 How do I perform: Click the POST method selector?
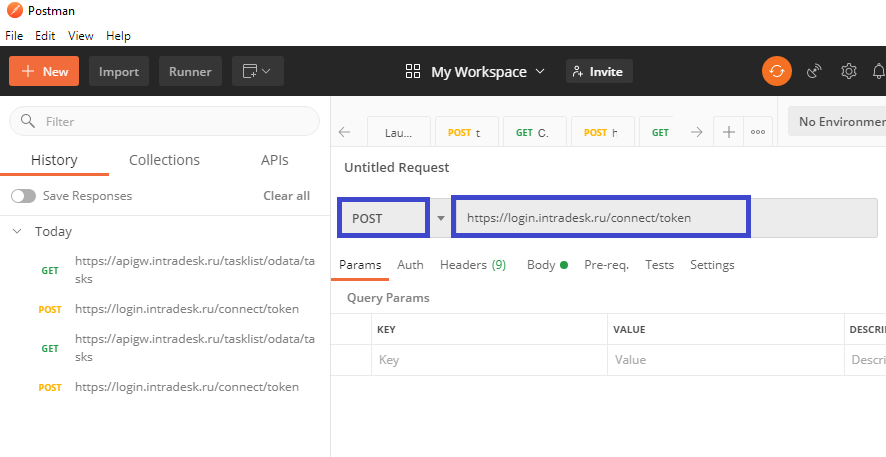[x=384, y=217]
